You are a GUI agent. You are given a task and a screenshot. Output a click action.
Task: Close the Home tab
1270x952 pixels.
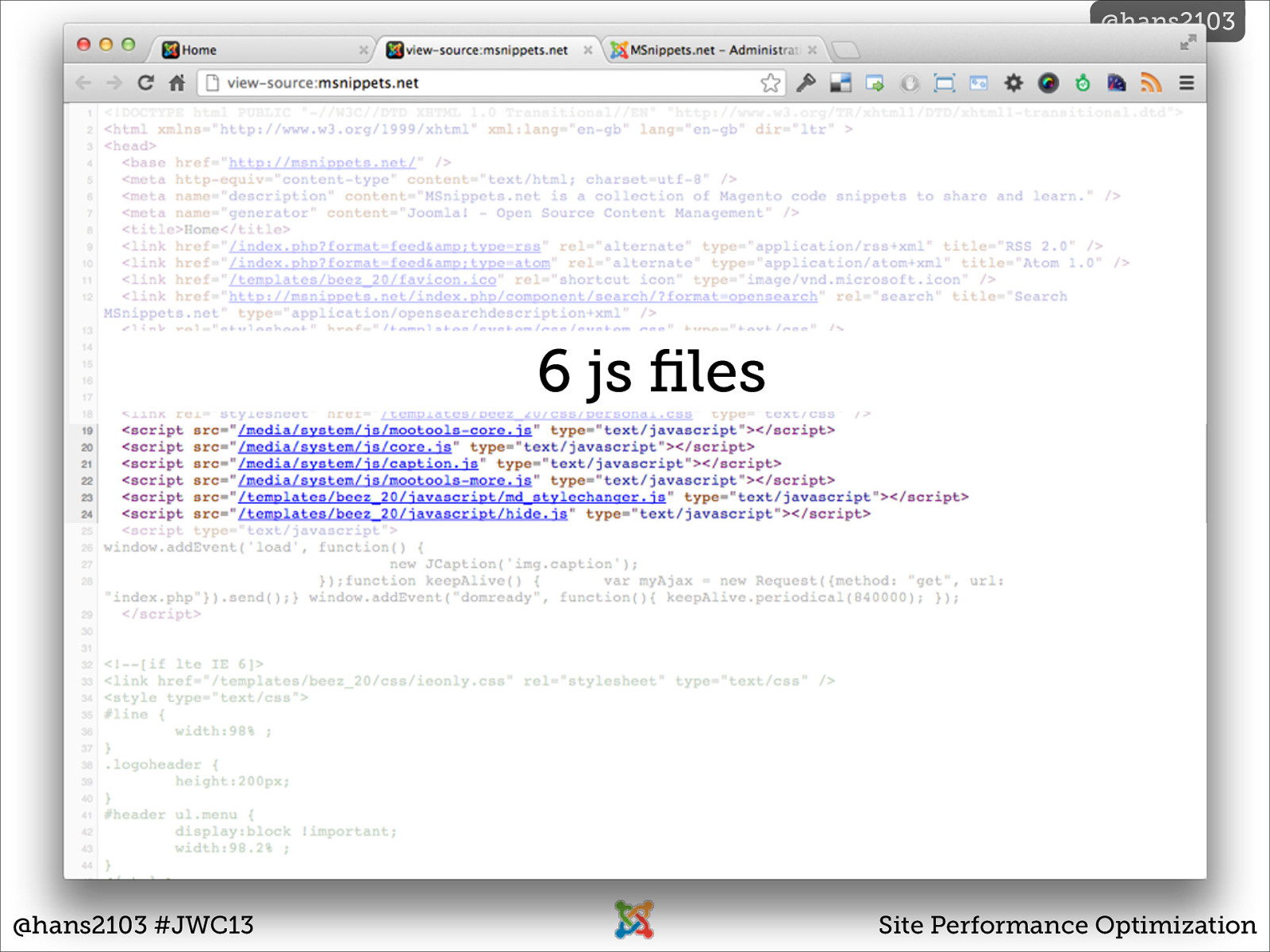(364, 50)
